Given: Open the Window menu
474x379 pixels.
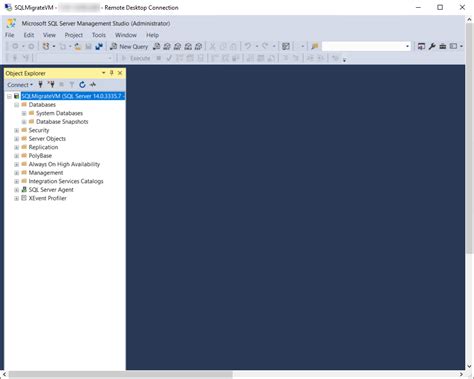Looking at the screenshot, I should click(x=126, y=35).
